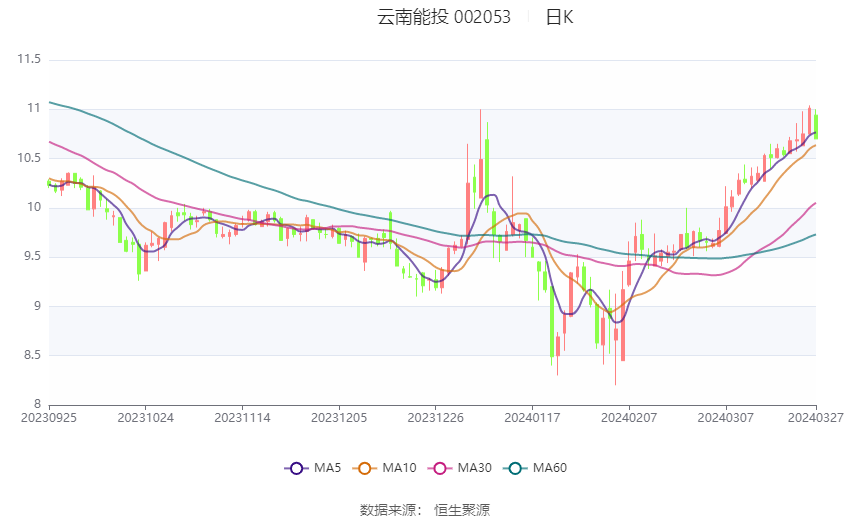Toggle the MA60 legend series
850x518 pixels.
(x=535, y=468)
